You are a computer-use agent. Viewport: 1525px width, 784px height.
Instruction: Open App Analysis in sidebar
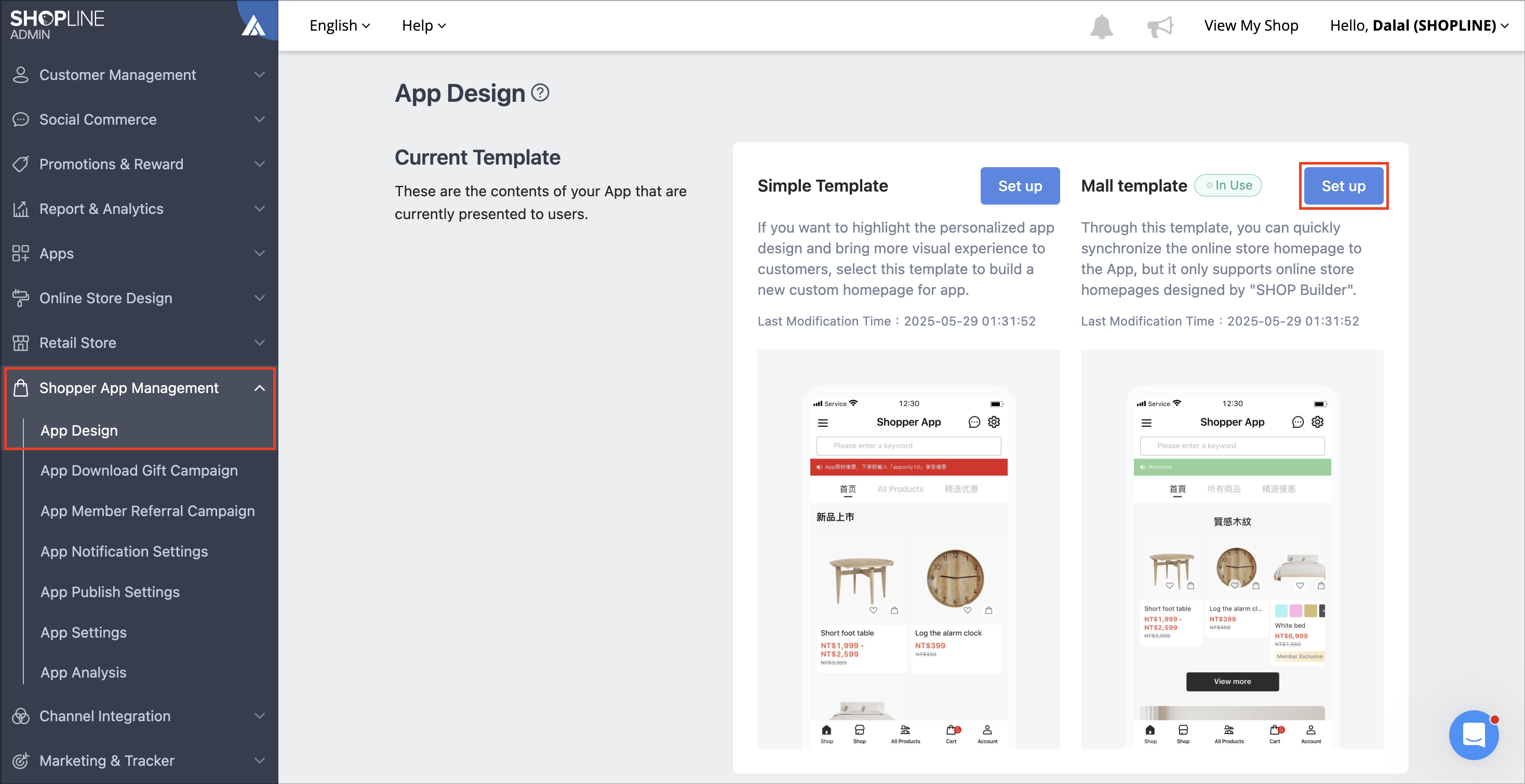coord(84,673)
